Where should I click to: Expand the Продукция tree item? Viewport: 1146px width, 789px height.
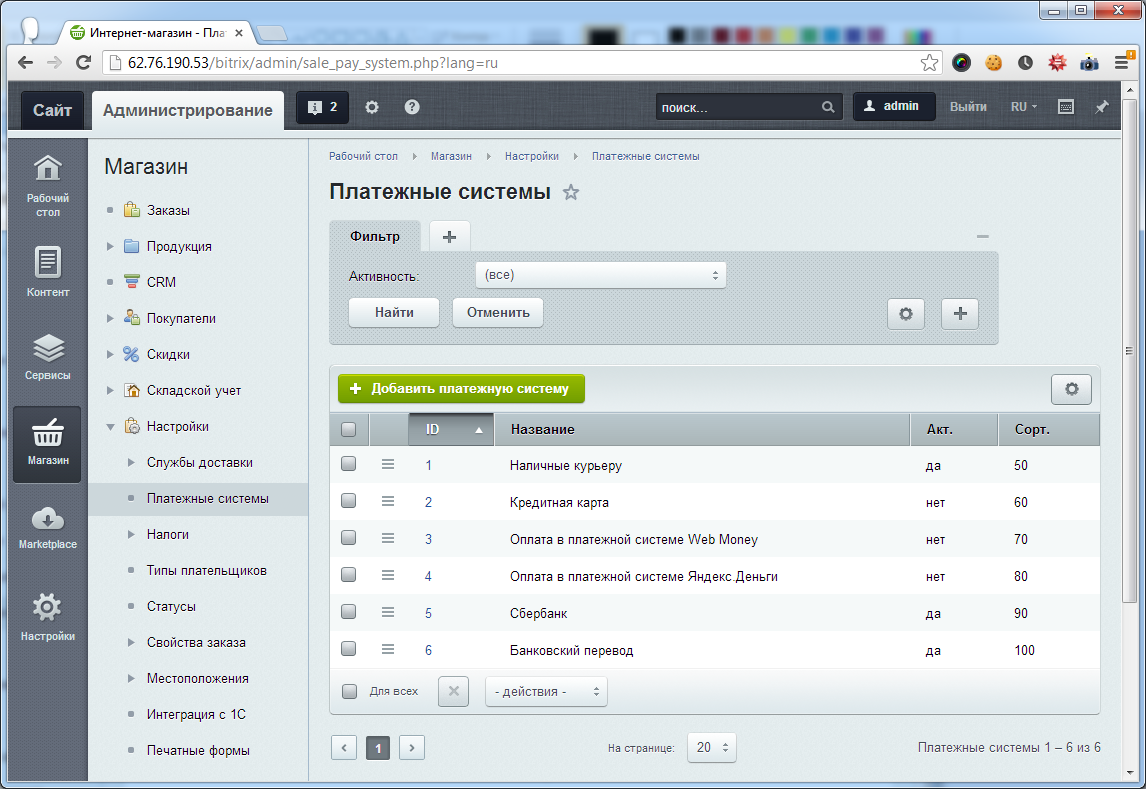(111, 246)
